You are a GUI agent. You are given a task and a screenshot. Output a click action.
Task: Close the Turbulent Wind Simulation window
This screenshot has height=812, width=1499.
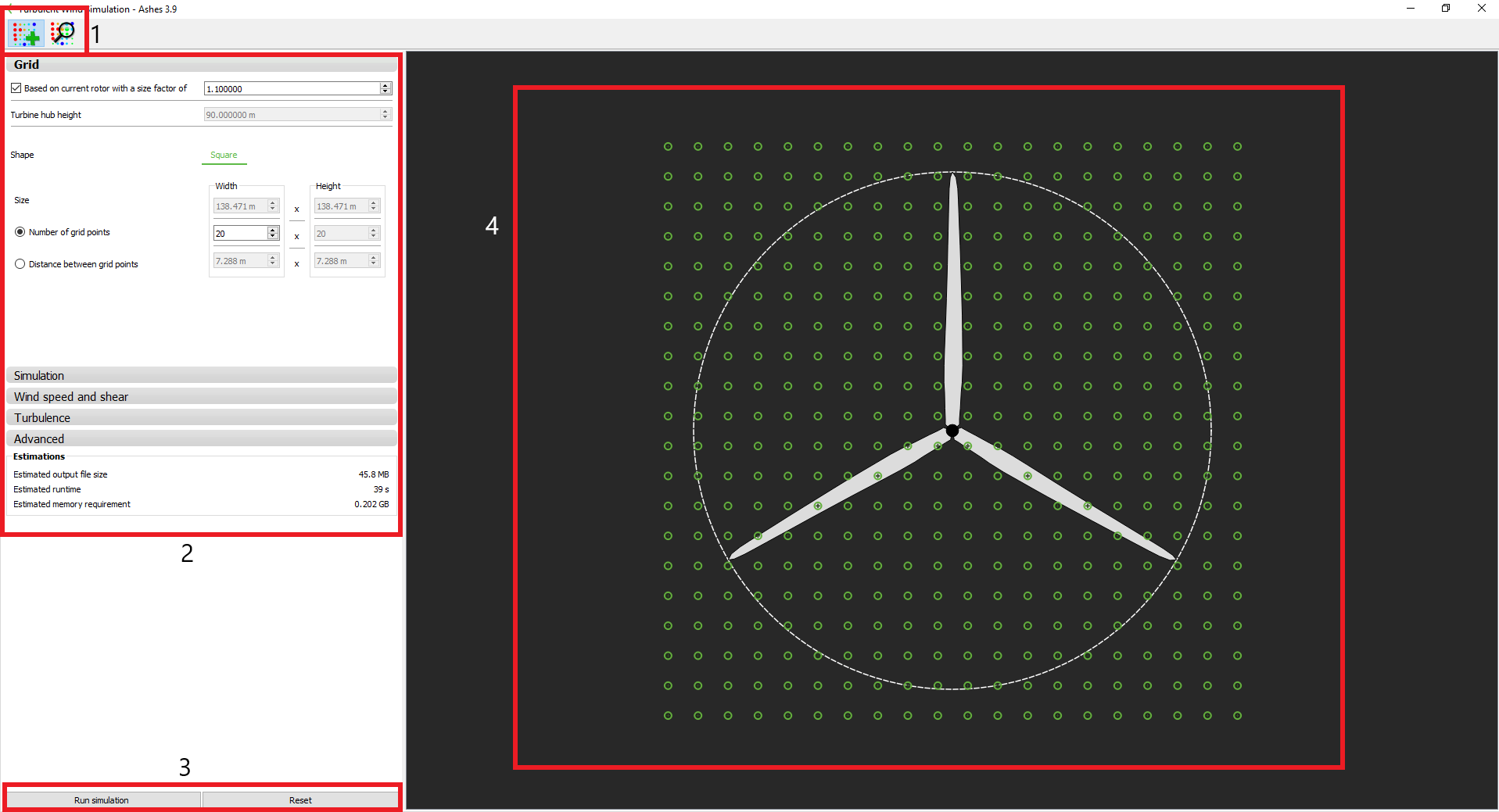pos(1481,9)
